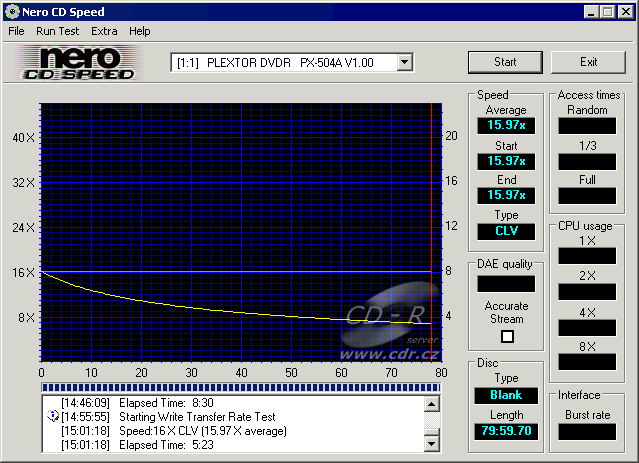Screen dimensions: 639x463
Task: Click the CPU usage 1X field
Action: click(587, 256)
